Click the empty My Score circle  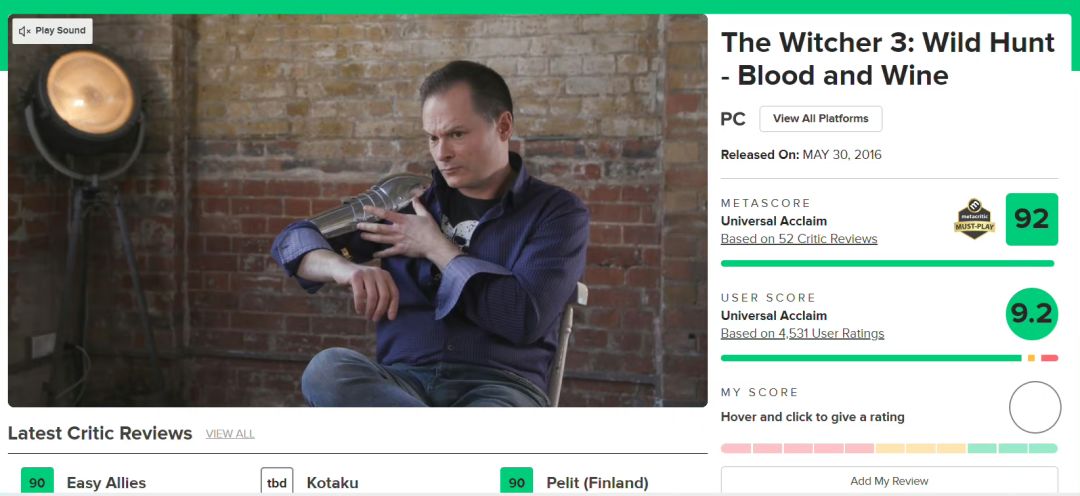point(1034,407)
